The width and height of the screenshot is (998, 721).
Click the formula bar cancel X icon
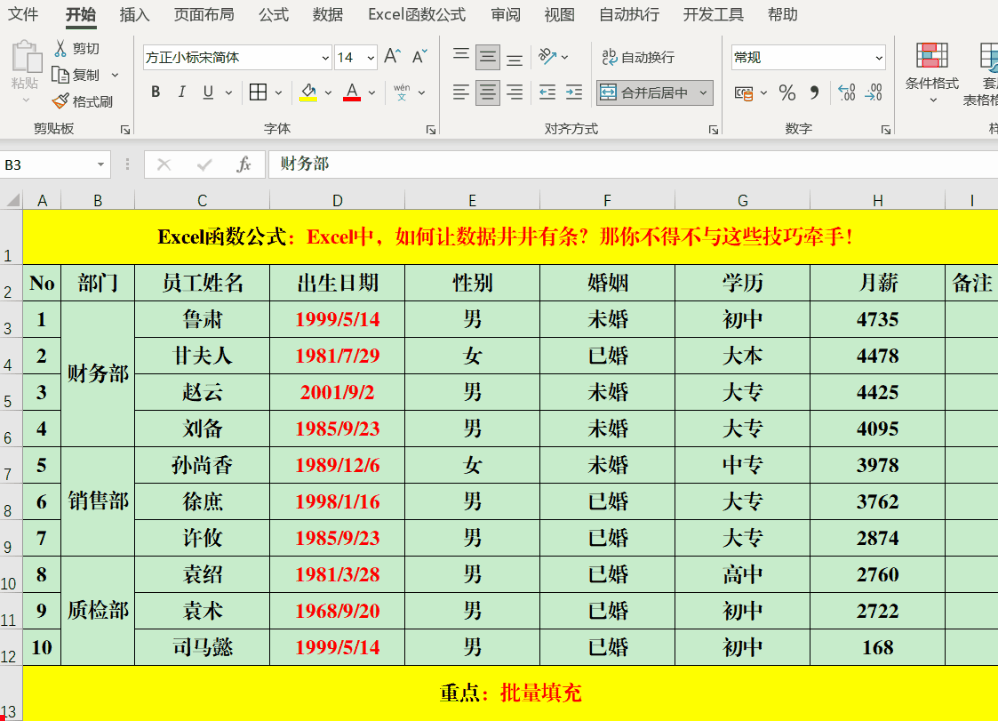pyautogui.click(x=164, y=165)
